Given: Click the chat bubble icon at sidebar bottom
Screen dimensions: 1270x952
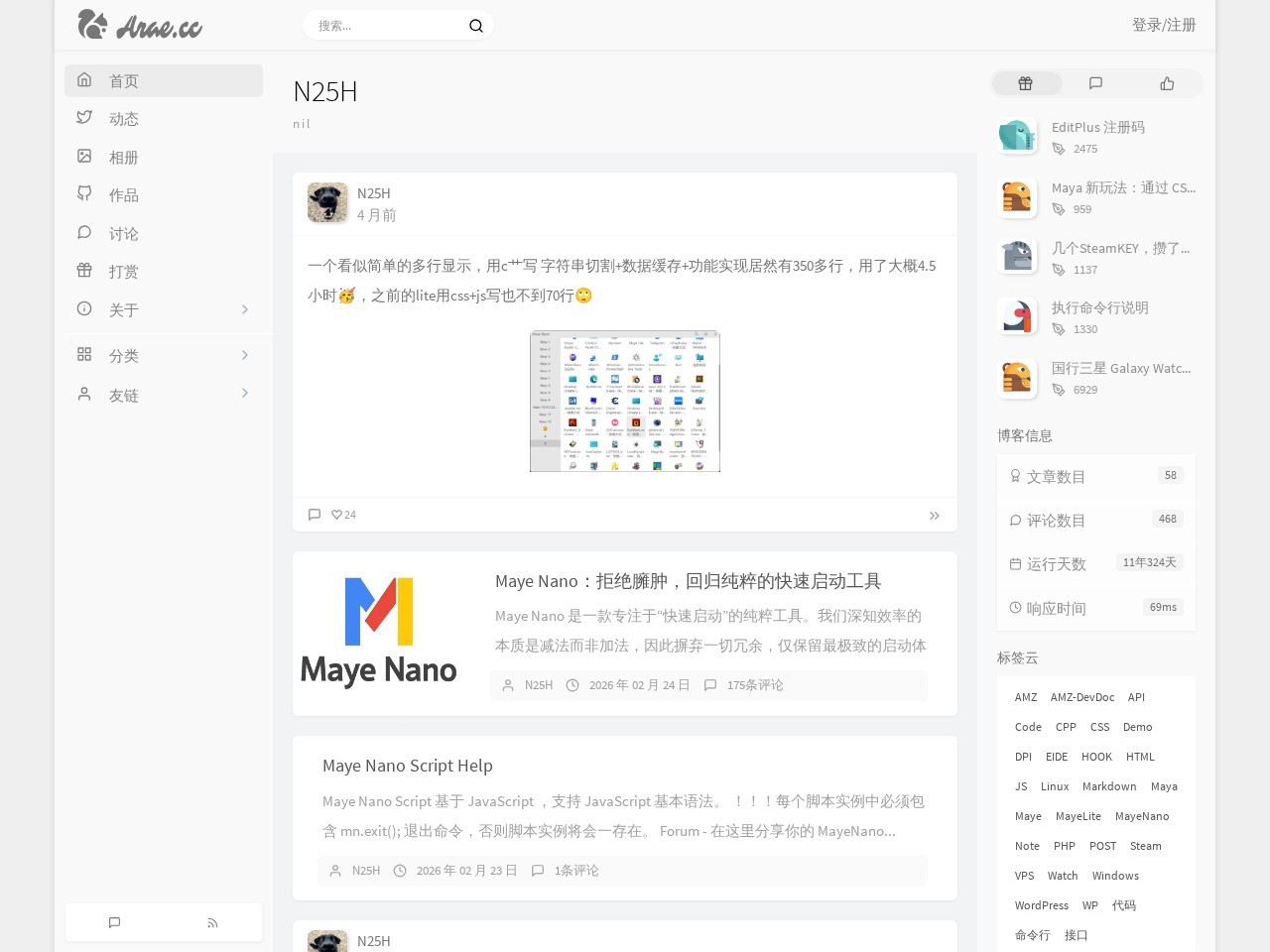Looking at the screenshot, I should 114,922.
